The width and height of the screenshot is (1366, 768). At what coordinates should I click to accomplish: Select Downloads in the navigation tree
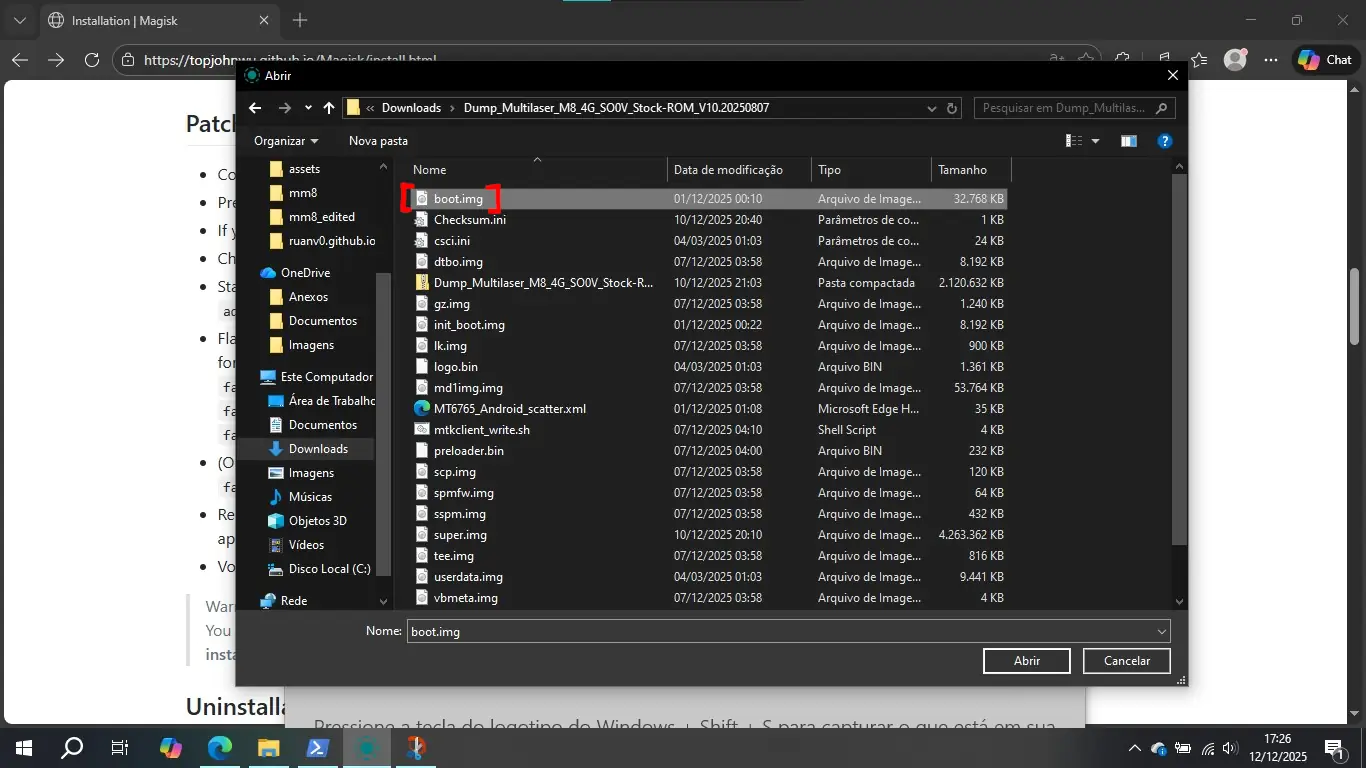318,449
